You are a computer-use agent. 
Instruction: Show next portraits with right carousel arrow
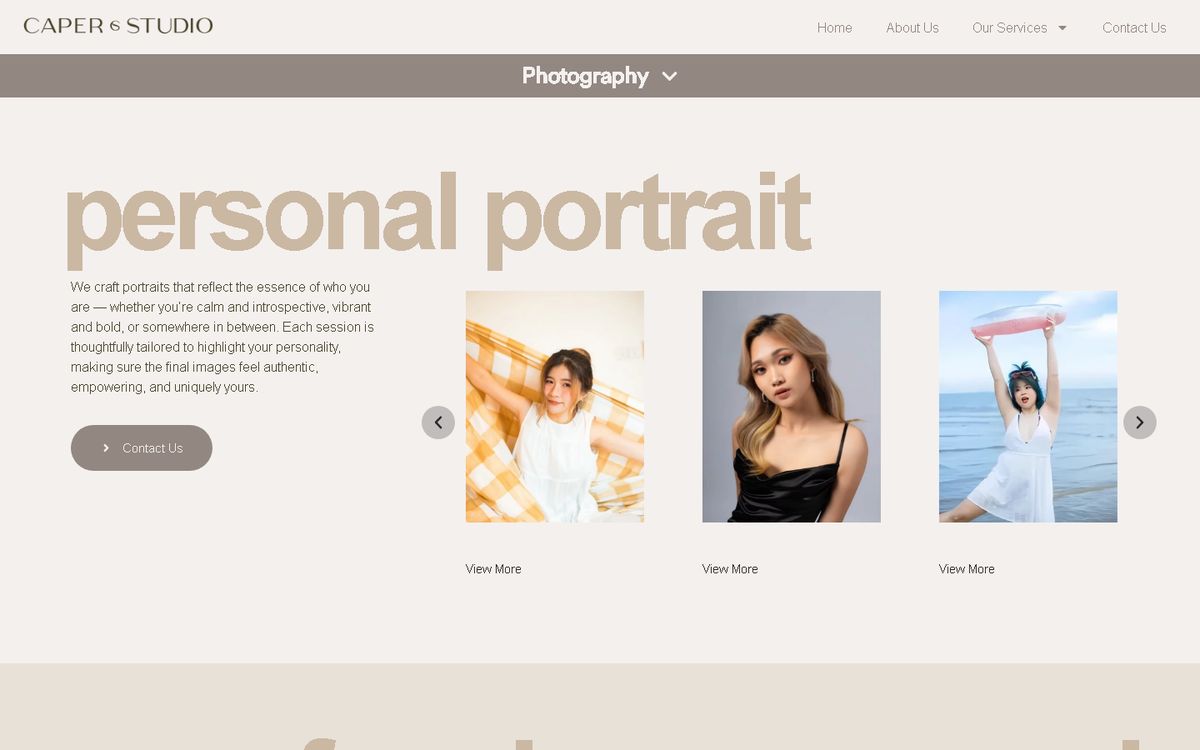(x=1140, y=422)
